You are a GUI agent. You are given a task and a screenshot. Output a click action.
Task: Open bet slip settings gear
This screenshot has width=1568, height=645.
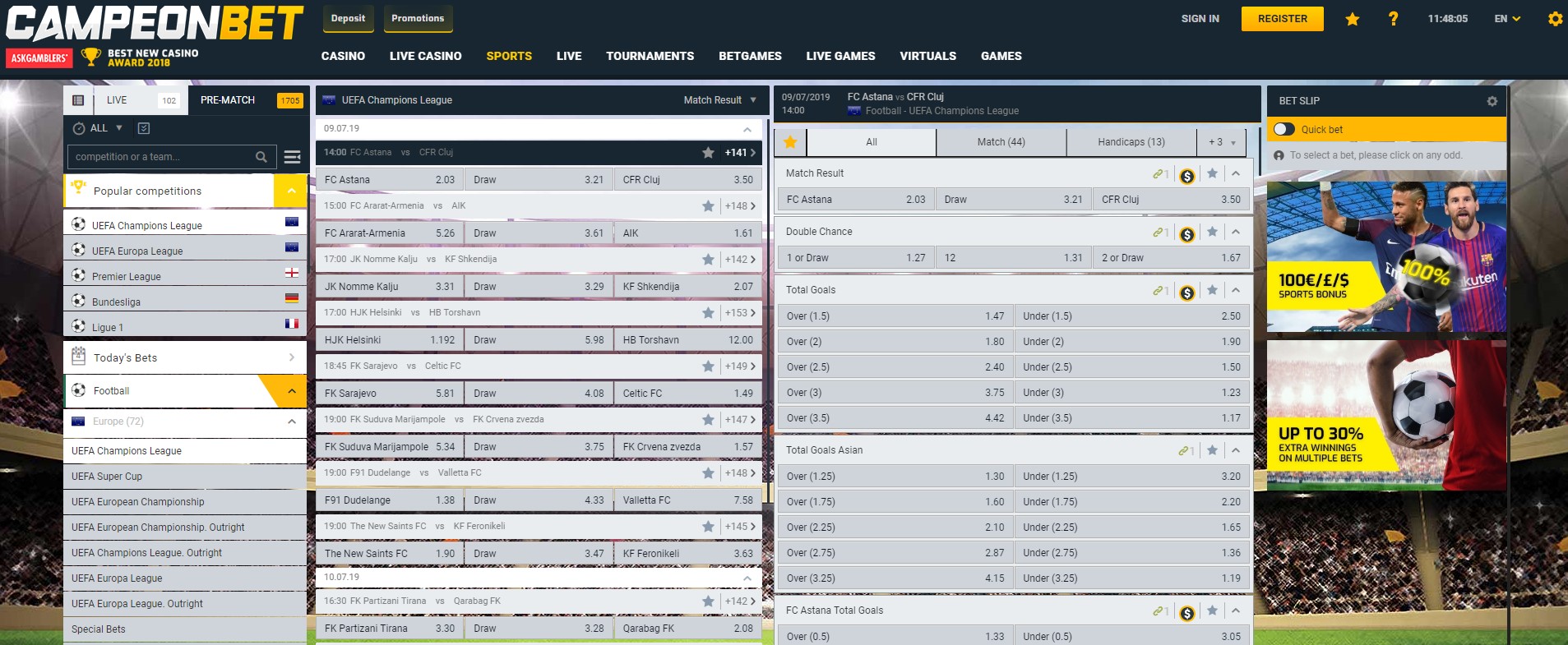(x=1492, y=101)
